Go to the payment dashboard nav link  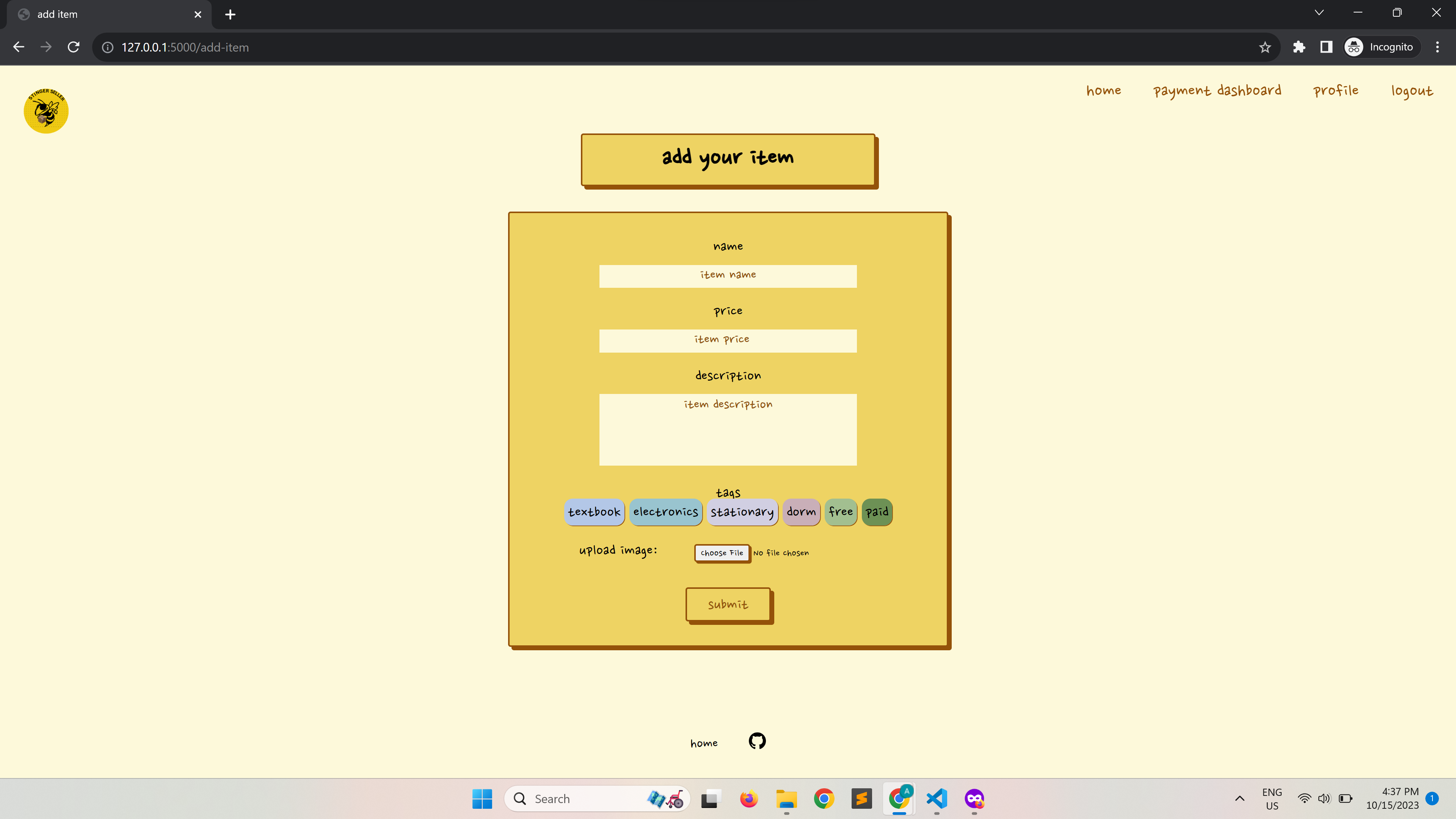1217,91
